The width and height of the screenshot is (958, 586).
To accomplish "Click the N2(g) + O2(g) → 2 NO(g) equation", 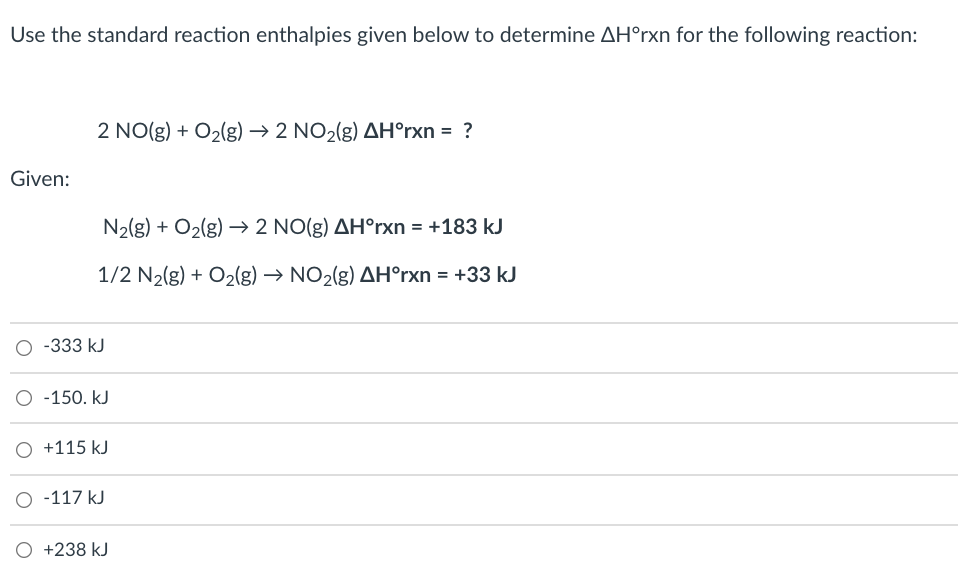I will (216, 227).
